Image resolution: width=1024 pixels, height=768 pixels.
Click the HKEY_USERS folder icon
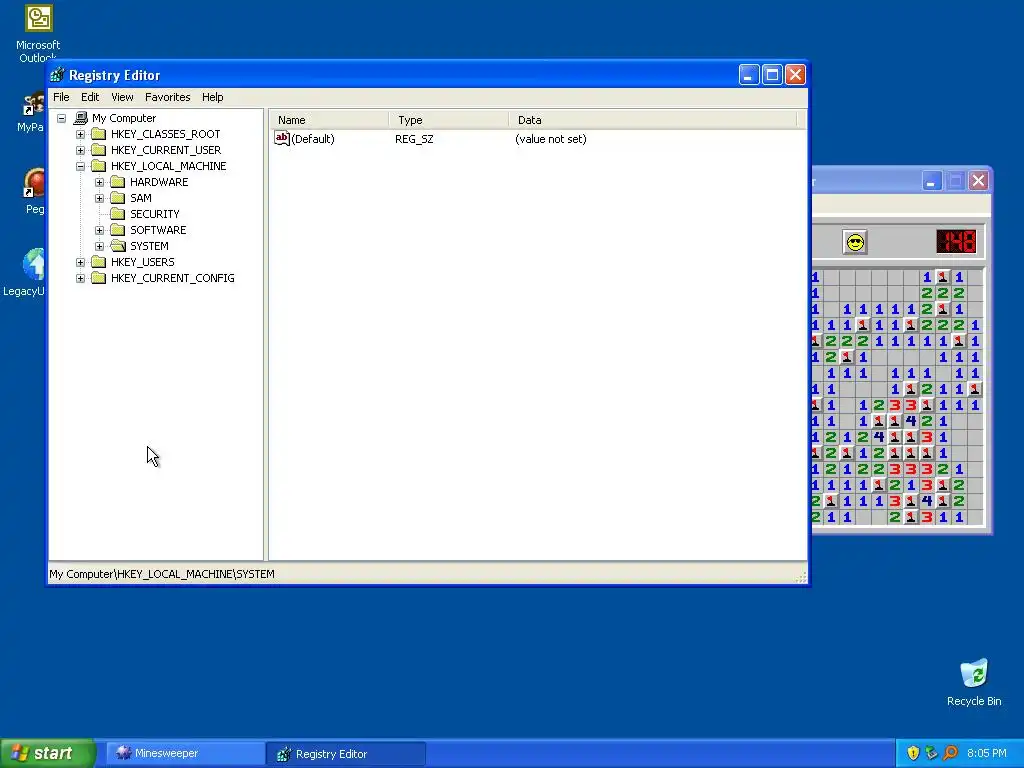click(99, 262)
